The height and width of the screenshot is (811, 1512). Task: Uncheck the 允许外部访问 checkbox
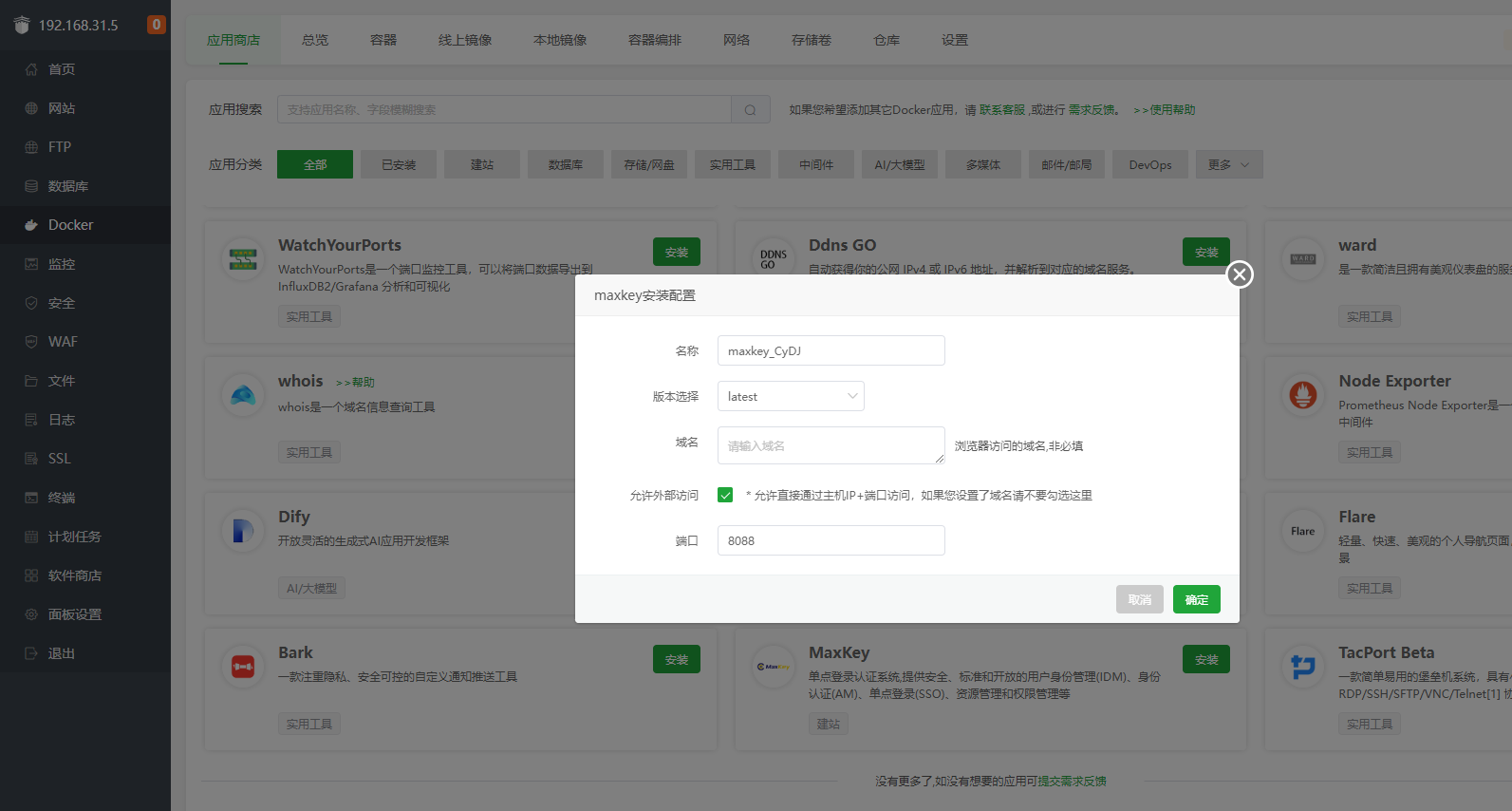click(725, 495)
